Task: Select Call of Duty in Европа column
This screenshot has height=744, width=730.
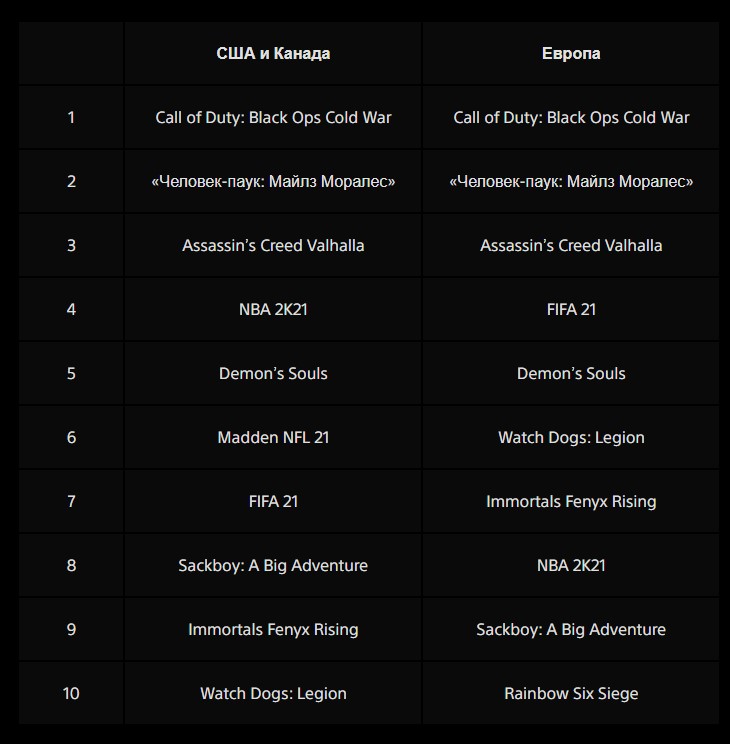Action: (571, 117)
